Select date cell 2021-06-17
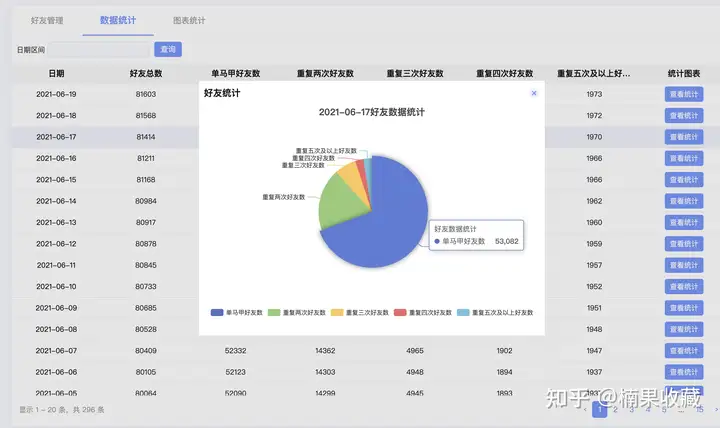This screenshot has height=428, width=720. coord(56,137)
